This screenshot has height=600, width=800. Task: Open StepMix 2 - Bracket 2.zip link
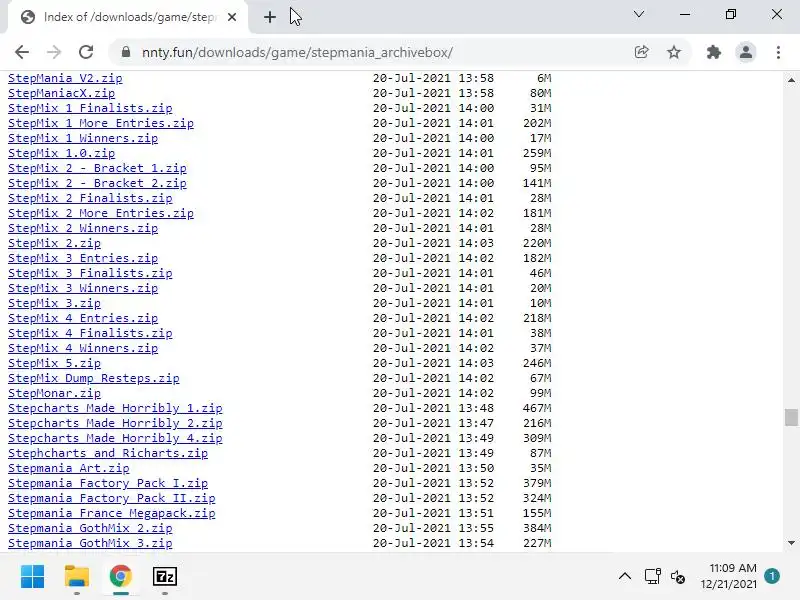coord(97,183)
